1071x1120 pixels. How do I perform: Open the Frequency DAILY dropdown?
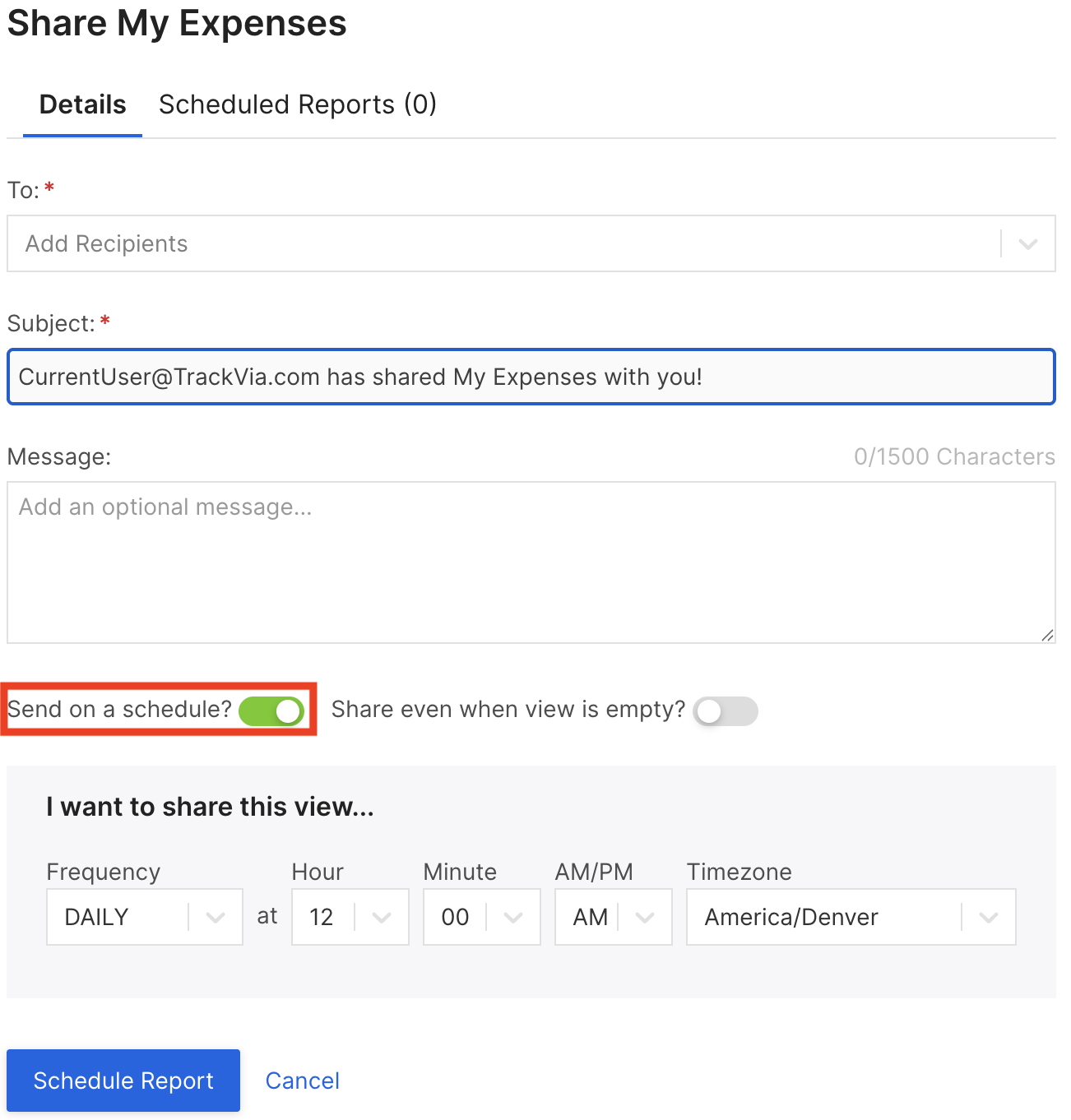(145, 917)
